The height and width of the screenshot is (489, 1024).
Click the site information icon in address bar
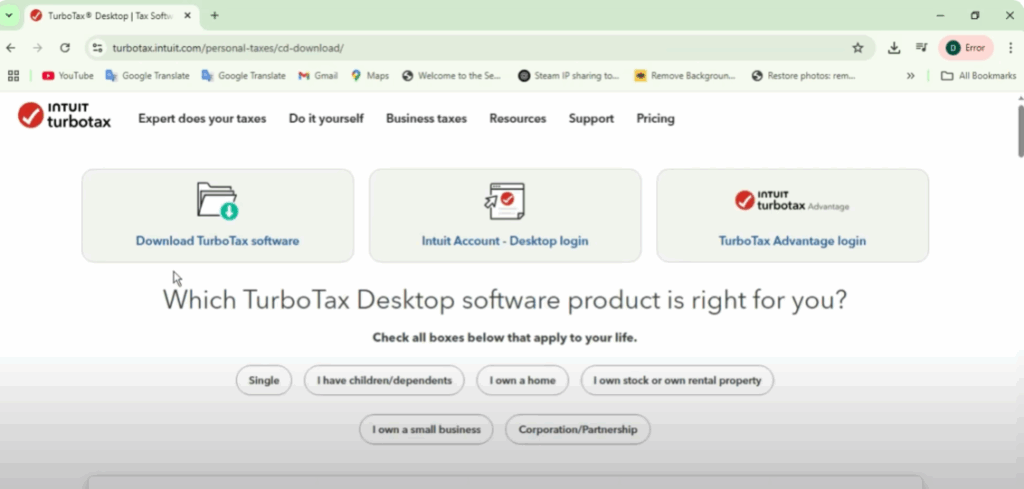tap(97, 48)
